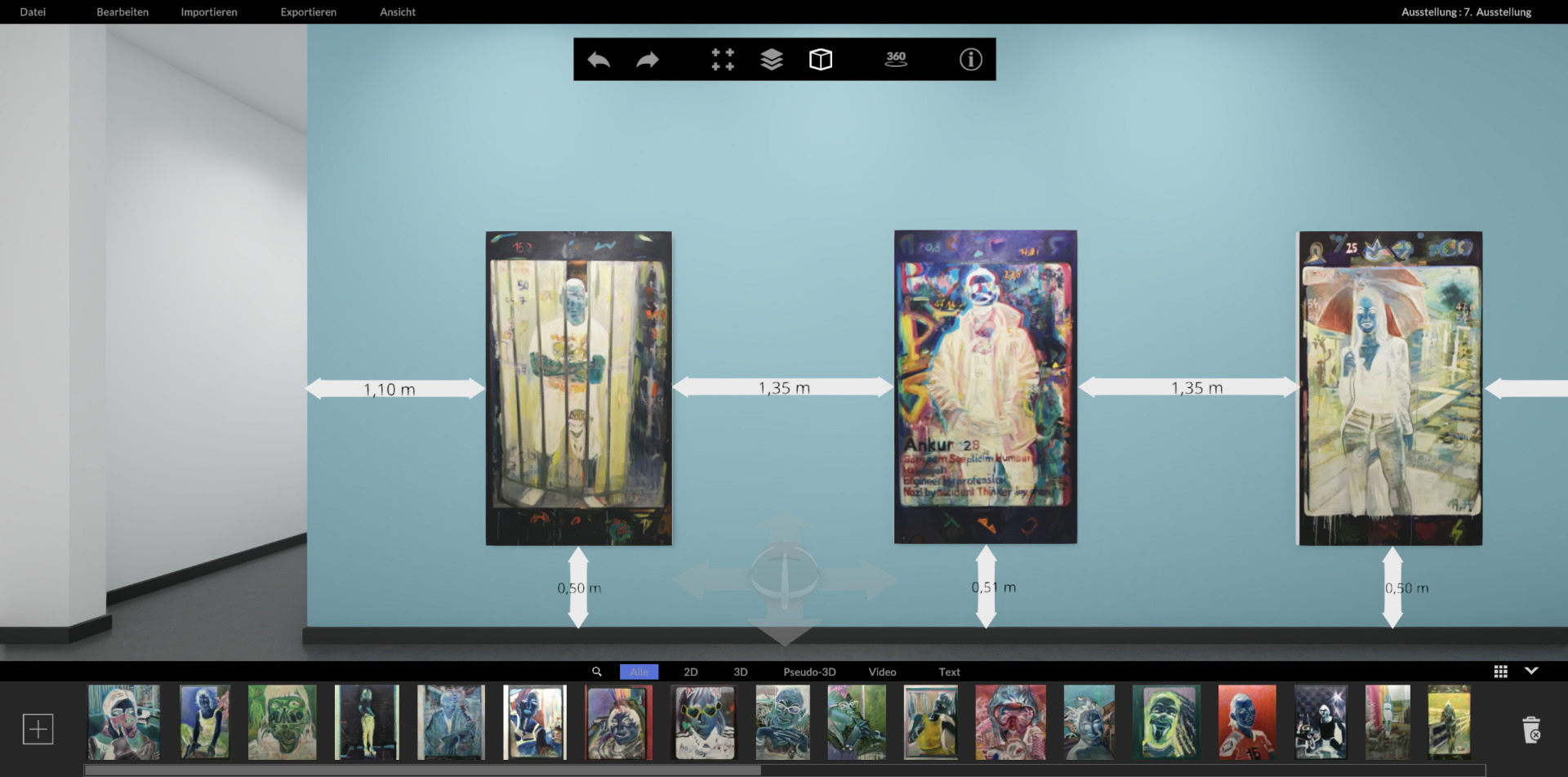Select the masked face thumbnail
Screen dimensions: 1568x777
(124, 722)
